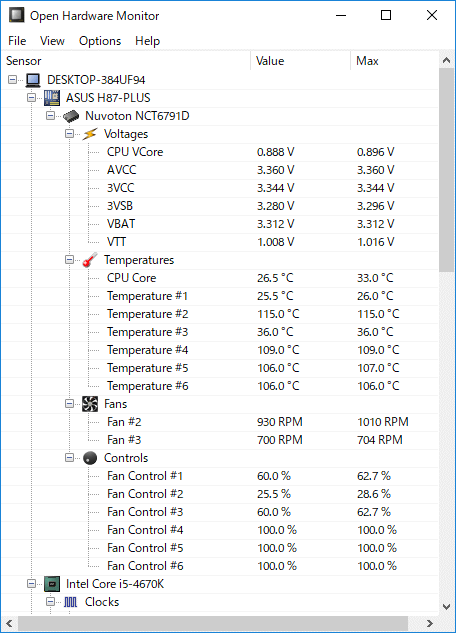This screenshot has height=633, width=456.
Task: Click the black knob Controls icon
Action: click(90, 458)
